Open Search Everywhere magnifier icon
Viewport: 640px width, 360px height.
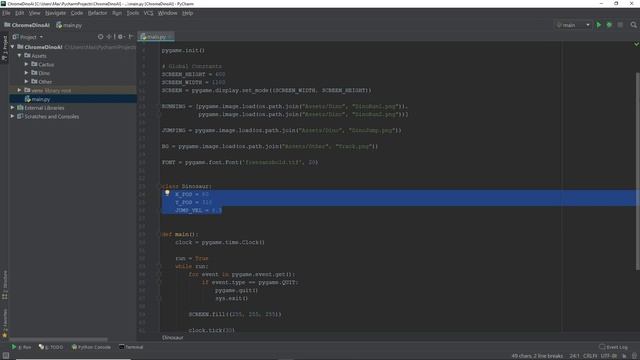(x=633, y=25)
